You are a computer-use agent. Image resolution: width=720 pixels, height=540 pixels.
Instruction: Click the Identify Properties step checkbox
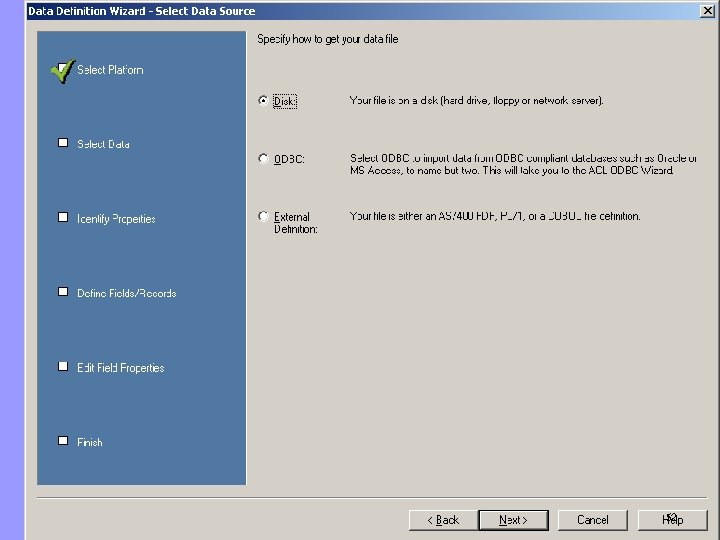tap(63, 217)
